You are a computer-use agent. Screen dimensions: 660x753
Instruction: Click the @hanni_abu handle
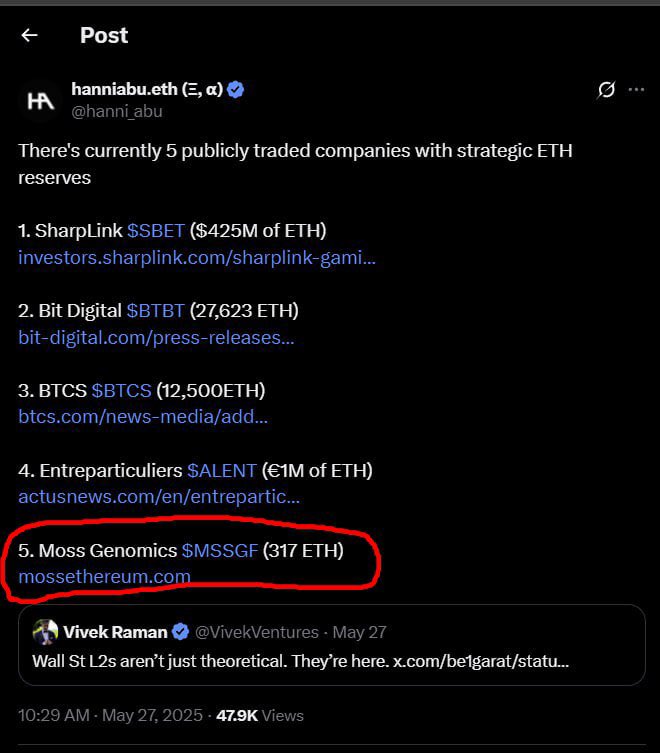point(117,111)
